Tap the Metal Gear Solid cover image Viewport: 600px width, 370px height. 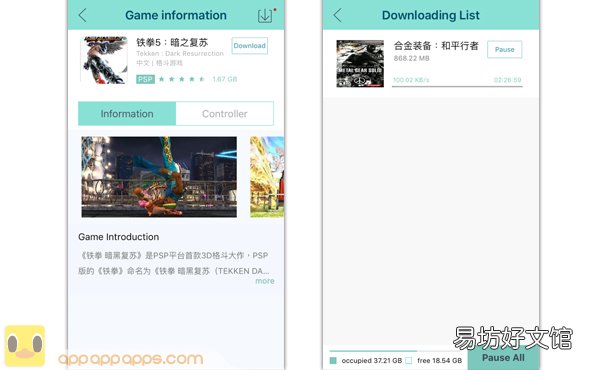click(360, 64)
